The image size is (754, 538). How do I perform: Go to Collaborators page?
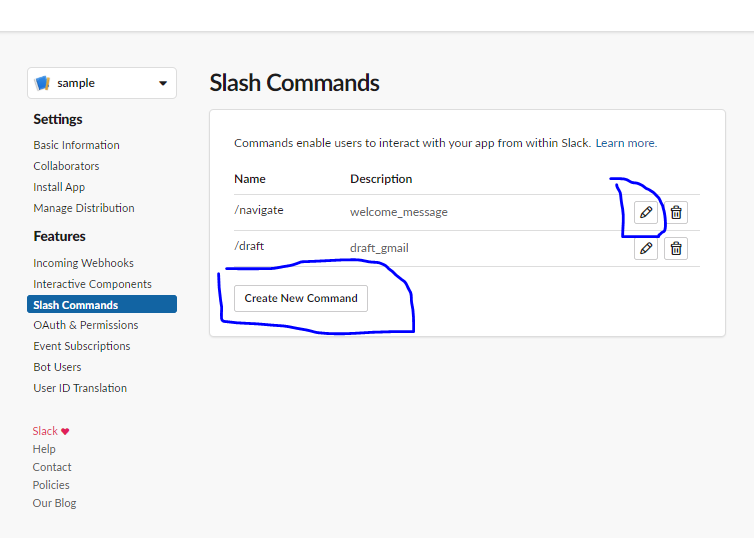(x=66, y=166)
